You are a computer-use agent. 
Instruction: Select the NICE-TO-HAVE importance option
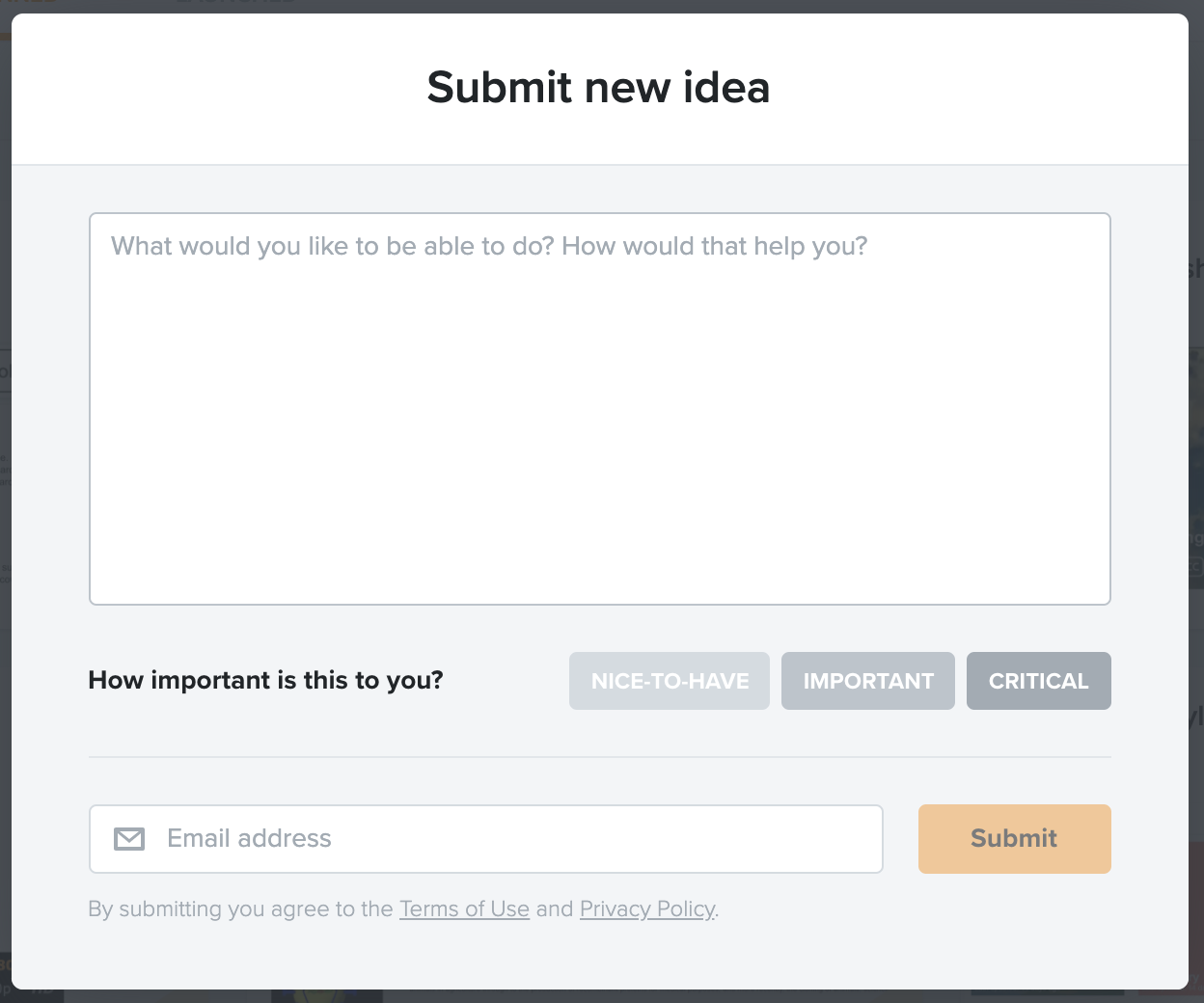click(670, 681)
